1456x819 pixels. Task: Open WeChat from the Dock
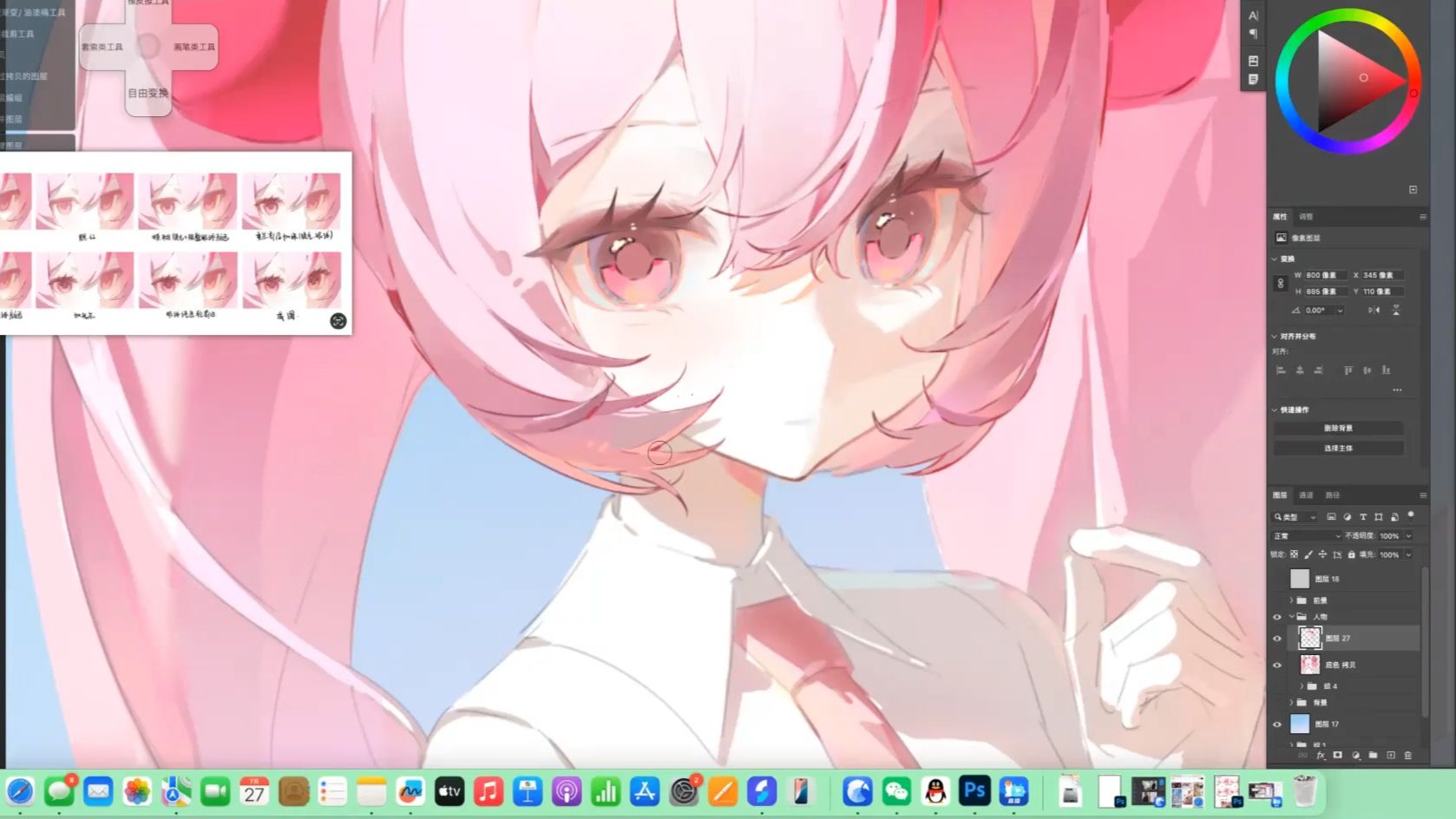896,791
